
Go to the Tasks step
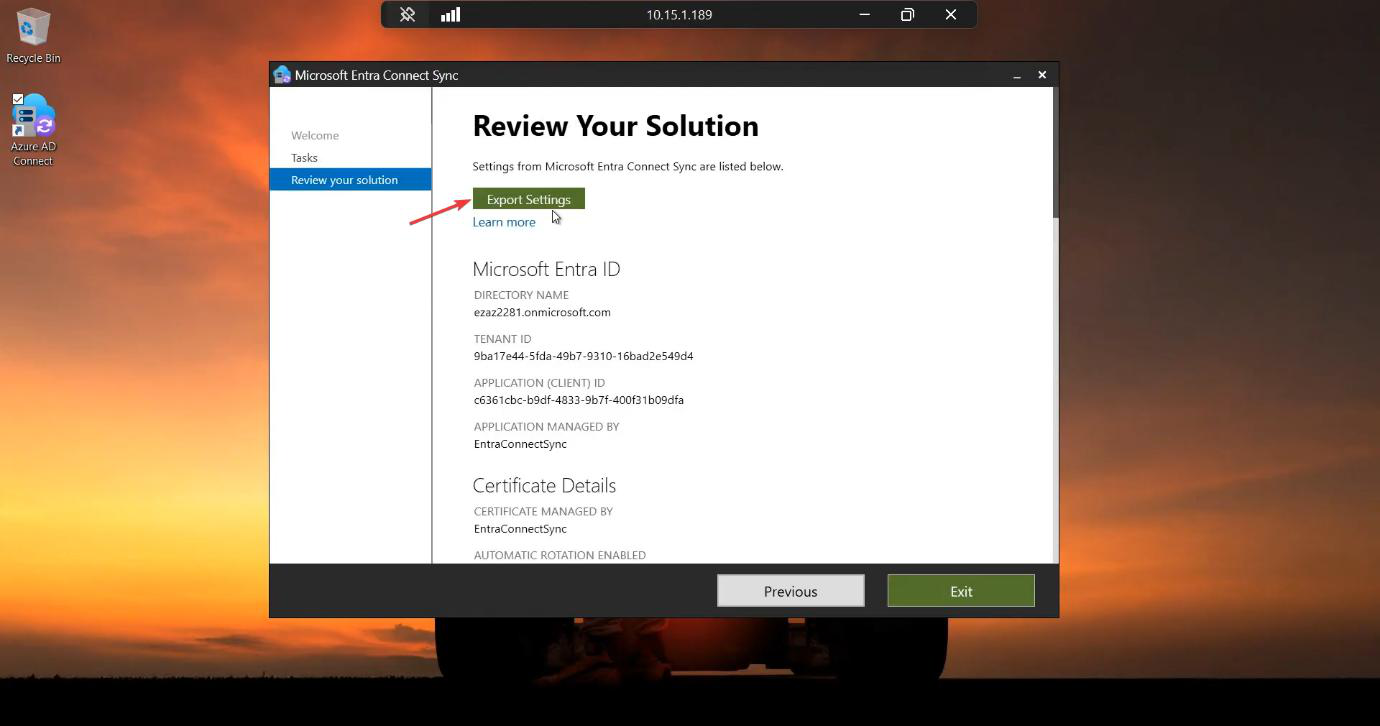coord(305,158)
